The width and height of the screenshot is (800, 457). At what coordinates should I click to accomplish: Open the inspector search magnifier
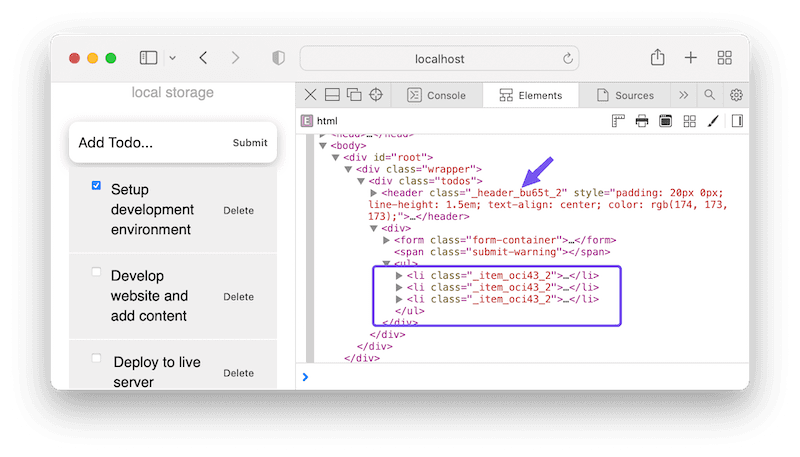(709, 95)
